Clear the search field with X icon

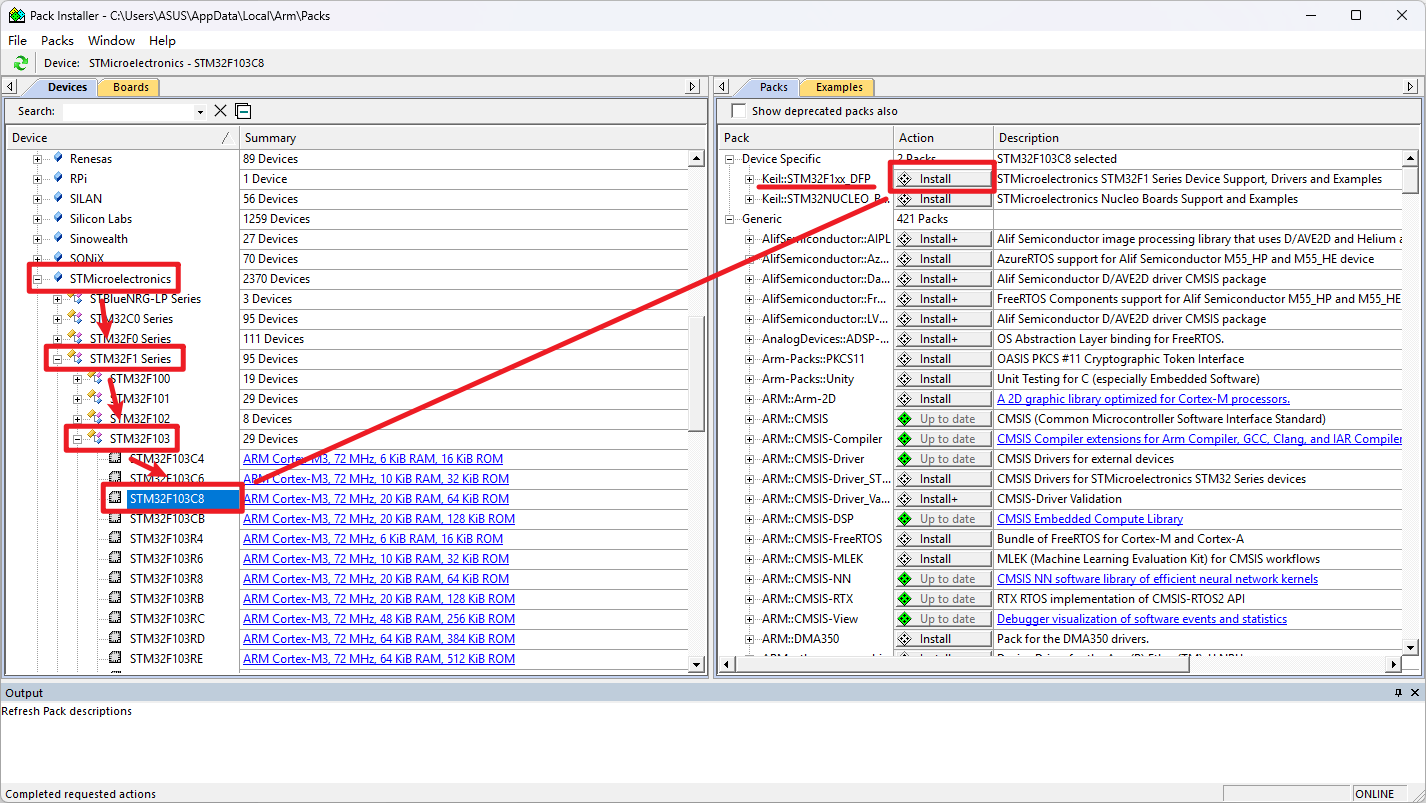(221, 111)
